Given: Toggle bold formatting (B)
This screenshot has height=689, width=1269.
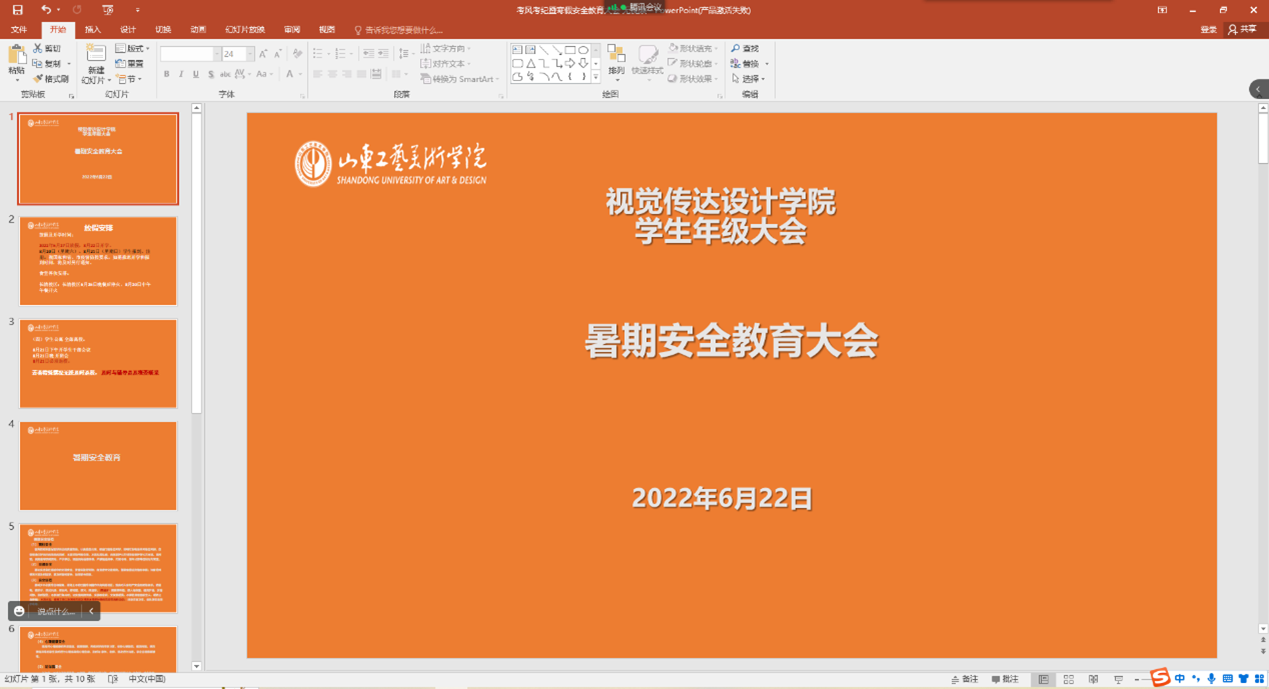Looking at the screenshot, I should coord(167,74).
